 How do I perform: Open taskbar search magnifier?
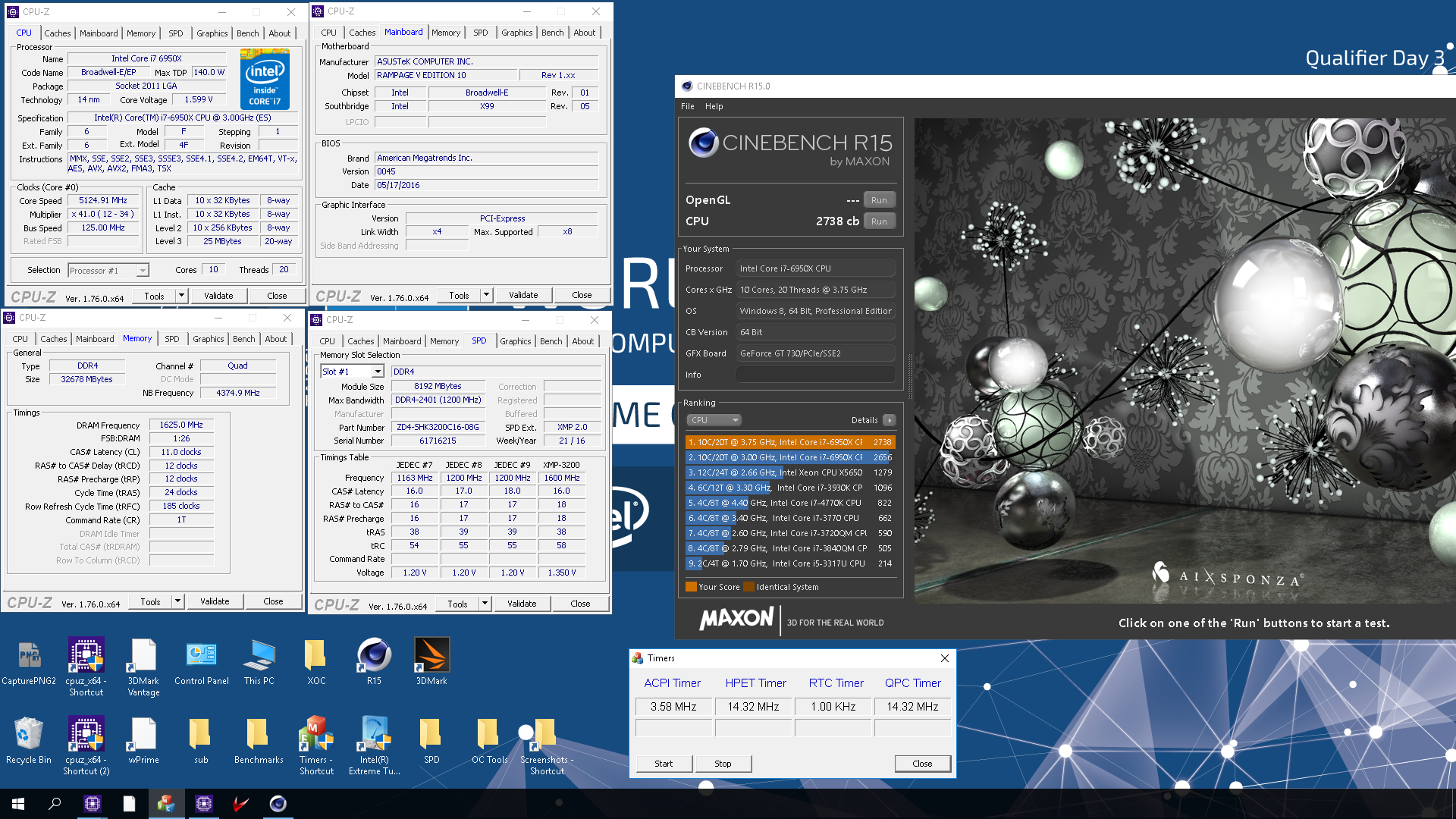(55, 804)
